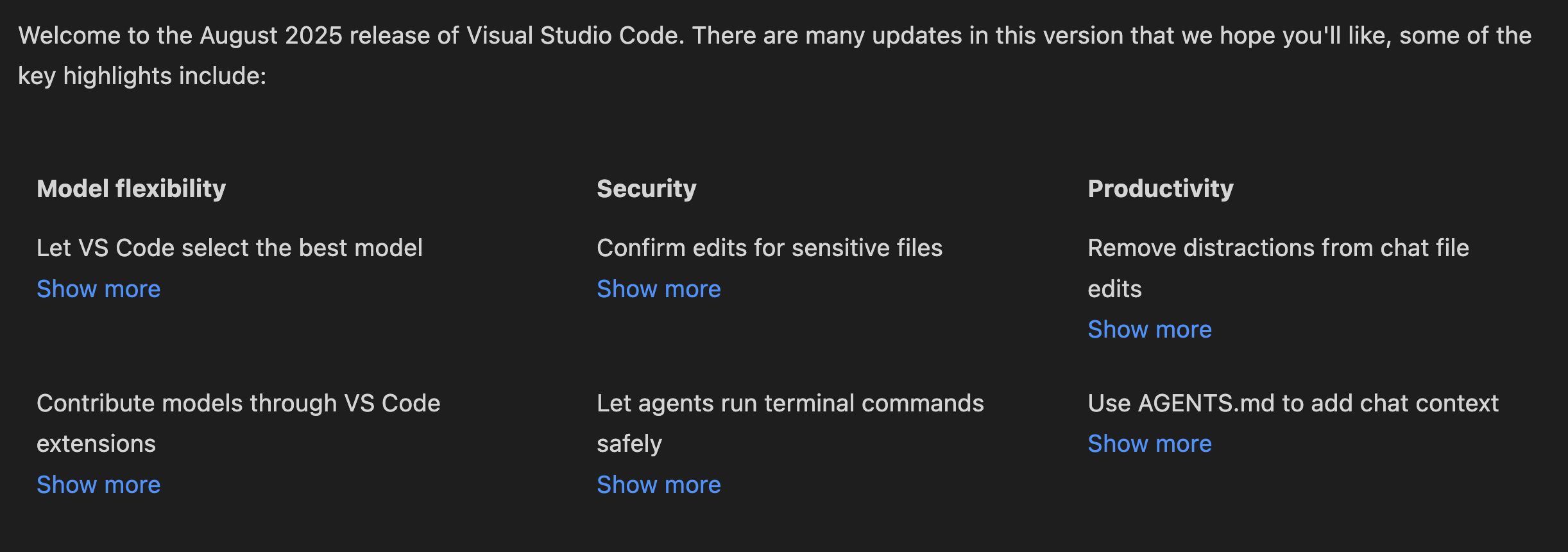The image size is (1568, 552).
Task: Click August 2025 in the welcome sentence
Action: 271,35
